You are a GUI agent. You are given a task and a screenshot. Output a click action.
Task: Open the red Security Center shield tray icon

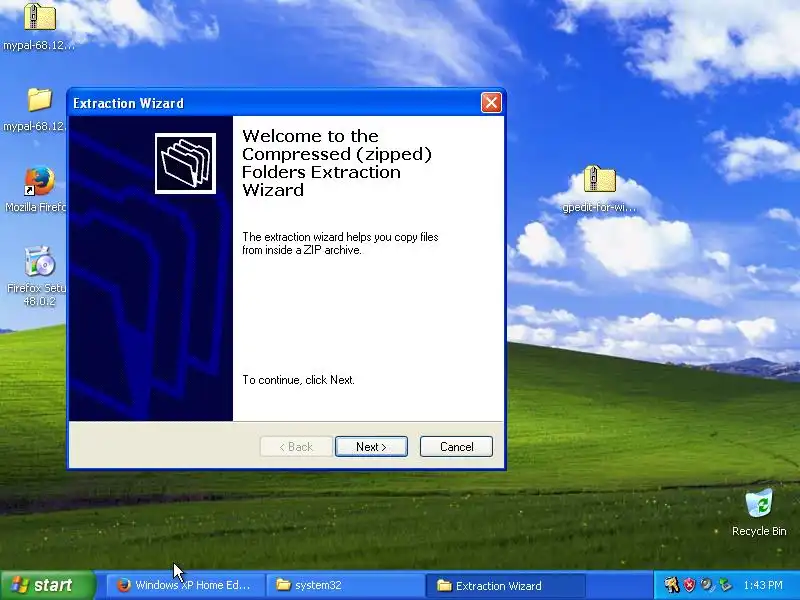point(689,585)
